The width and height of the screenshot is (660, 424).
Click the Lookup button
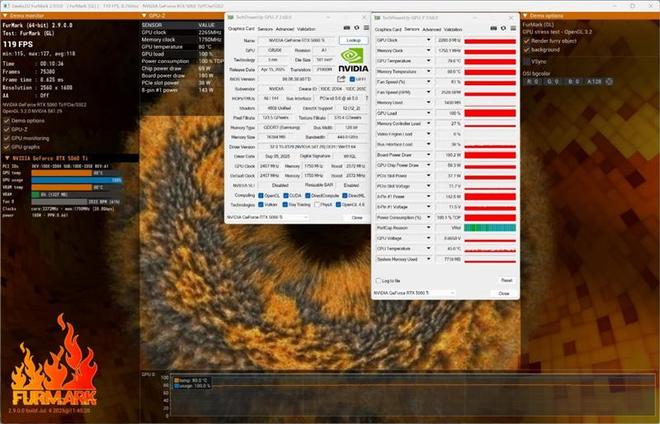coord(353,39)
